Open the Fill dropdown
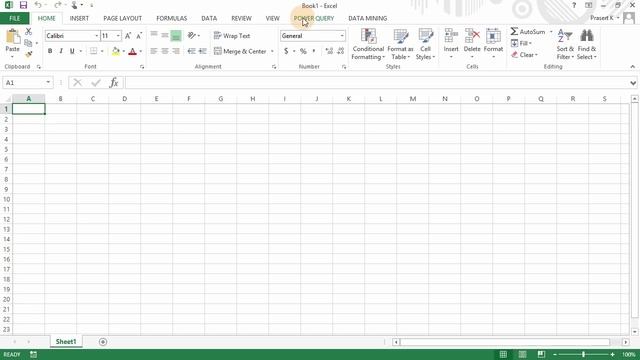 coord(521,43)
